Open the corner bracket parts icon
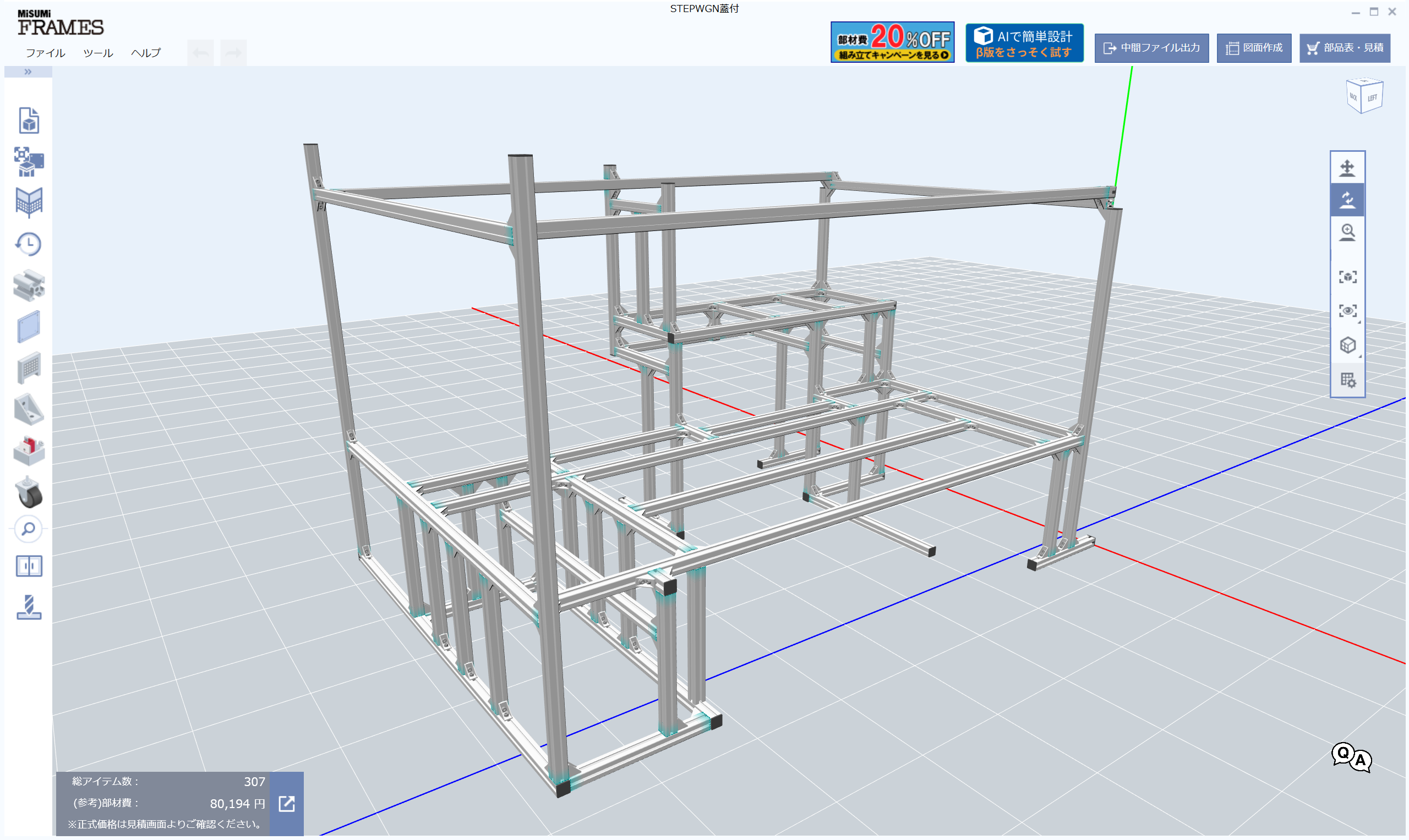This screenshot has width=1409, height=840. tap(28, 409)
